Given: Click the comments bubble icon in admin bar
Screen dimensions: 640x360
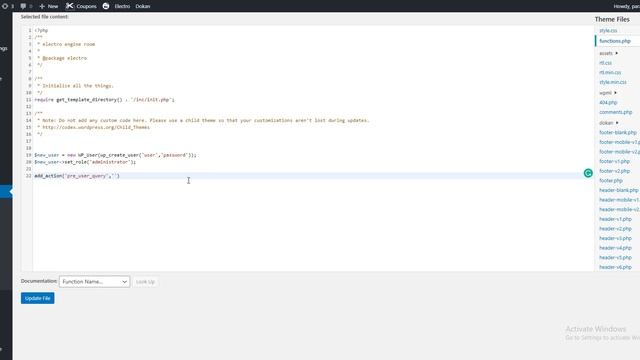Looking at the screenshot, I should (23, 6).
